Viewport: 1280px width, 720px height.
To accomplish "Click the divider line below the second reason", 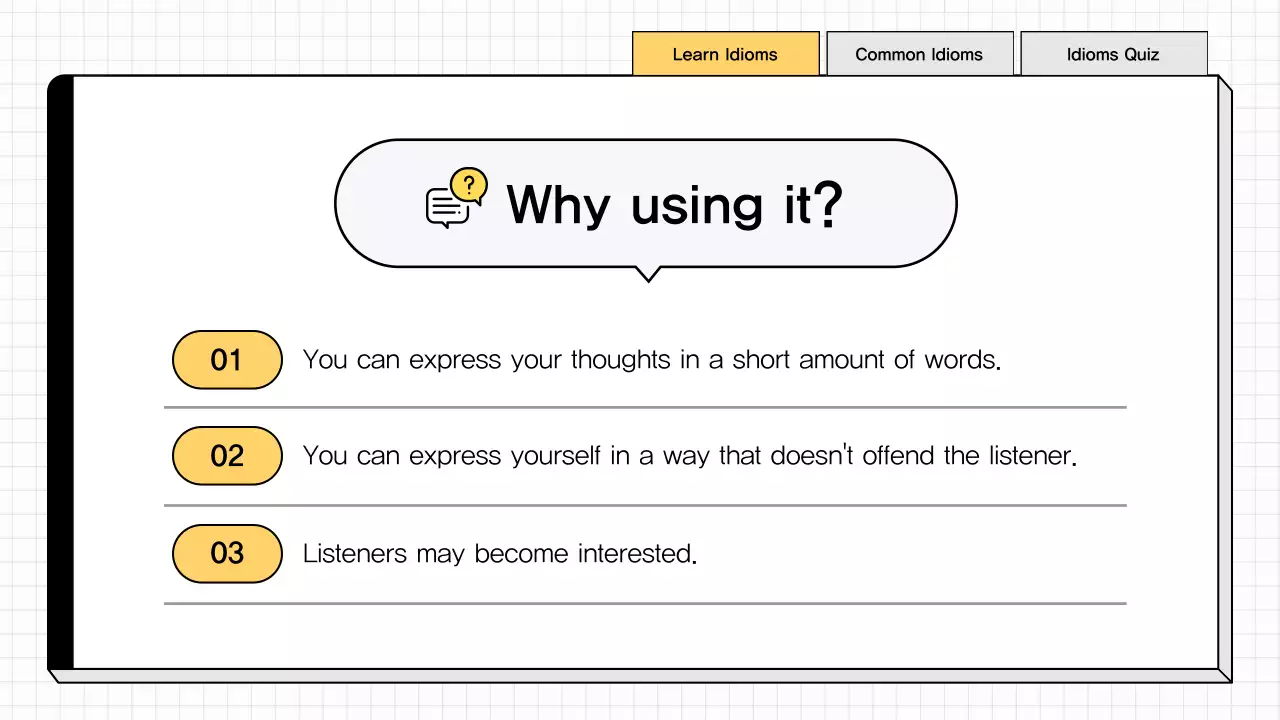I will 645,506.
